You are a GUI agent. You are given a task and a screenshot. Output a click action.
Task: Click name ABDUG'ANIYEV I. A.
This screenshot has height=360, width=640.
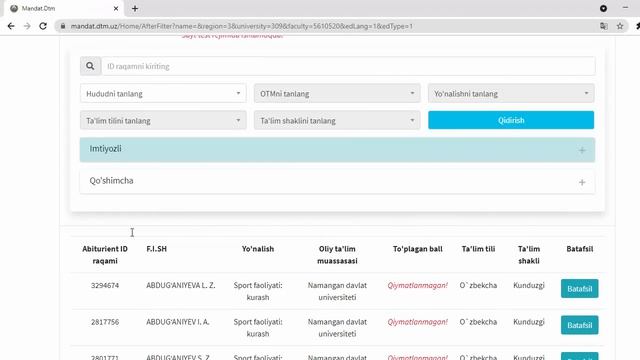click(x=178, y=322)
